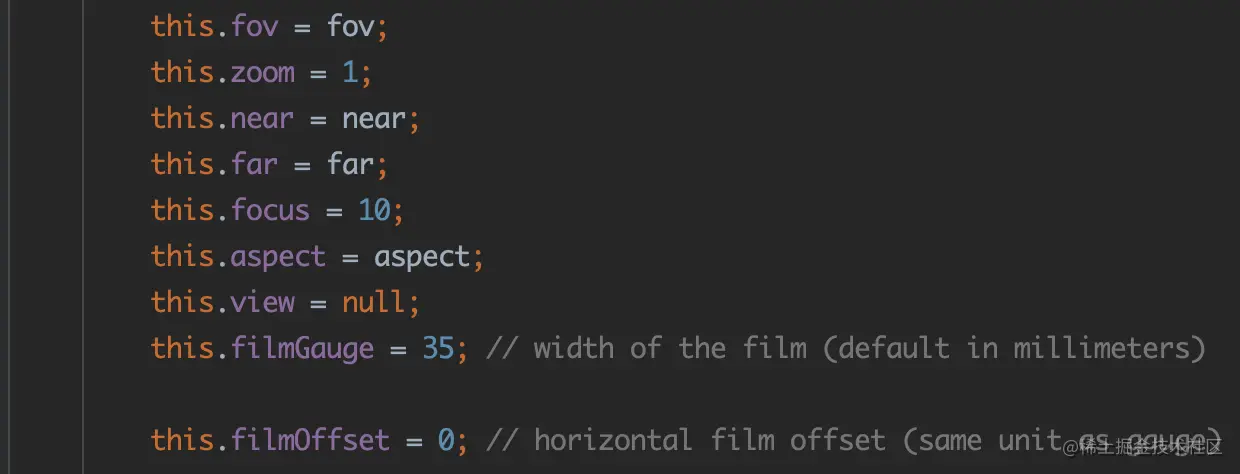Click the 'this' keyword on the focus line
The width and height of the screenshot is (1240, 474).
(182, 210)
